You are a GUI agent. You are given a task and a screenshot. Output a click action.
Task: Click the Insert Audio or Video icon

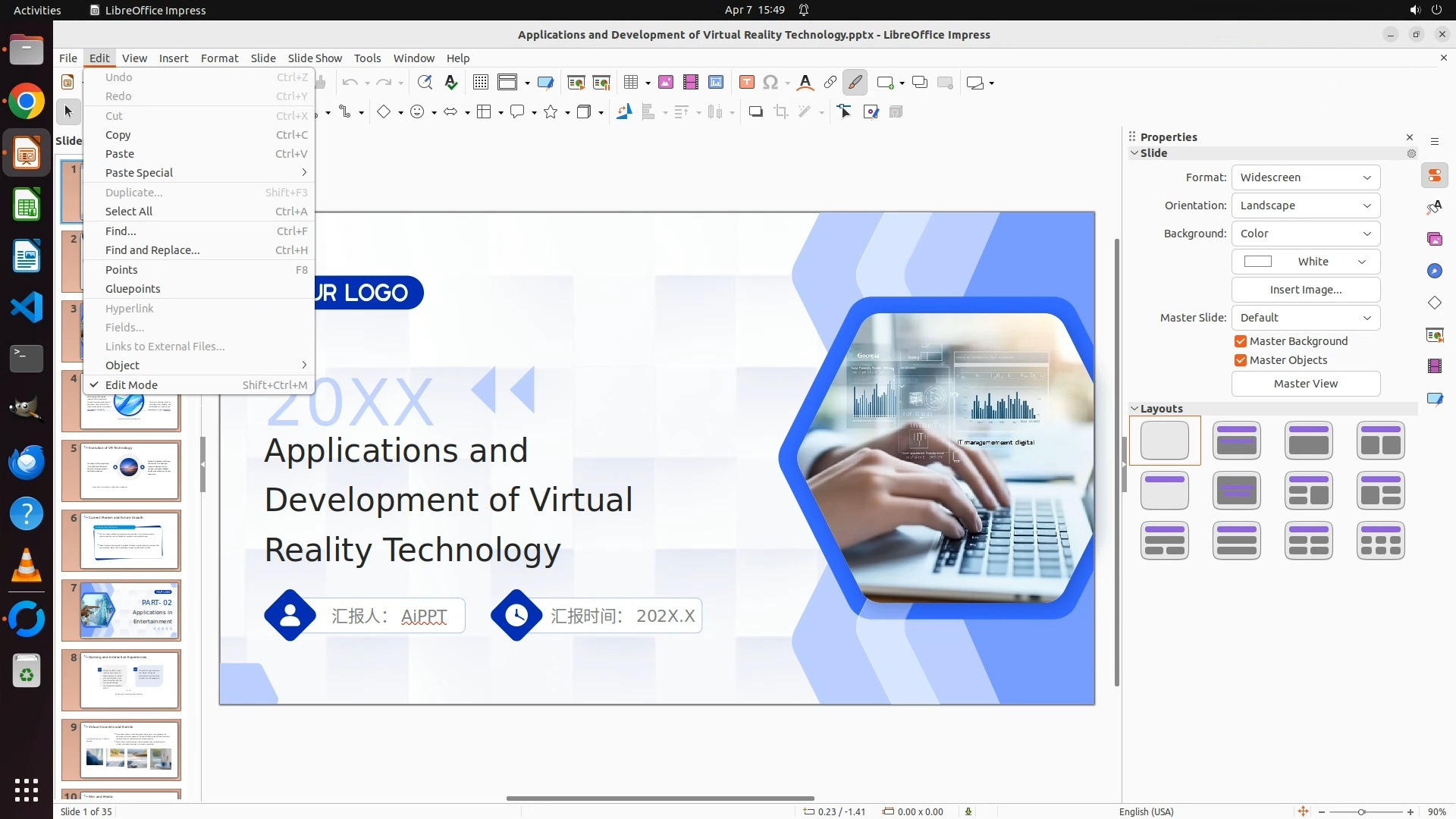click(691, 83)
